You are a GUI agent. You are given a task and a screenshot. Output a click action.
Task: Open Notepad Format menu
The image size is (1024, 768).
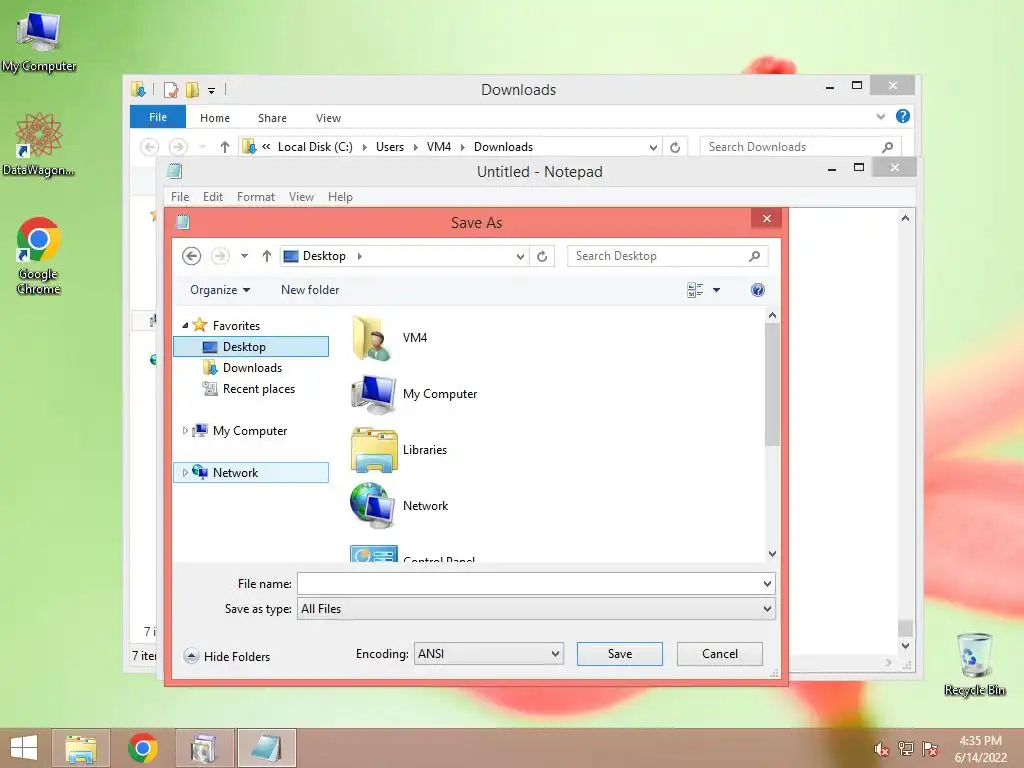pyautogui.click(x=255, y=197)
